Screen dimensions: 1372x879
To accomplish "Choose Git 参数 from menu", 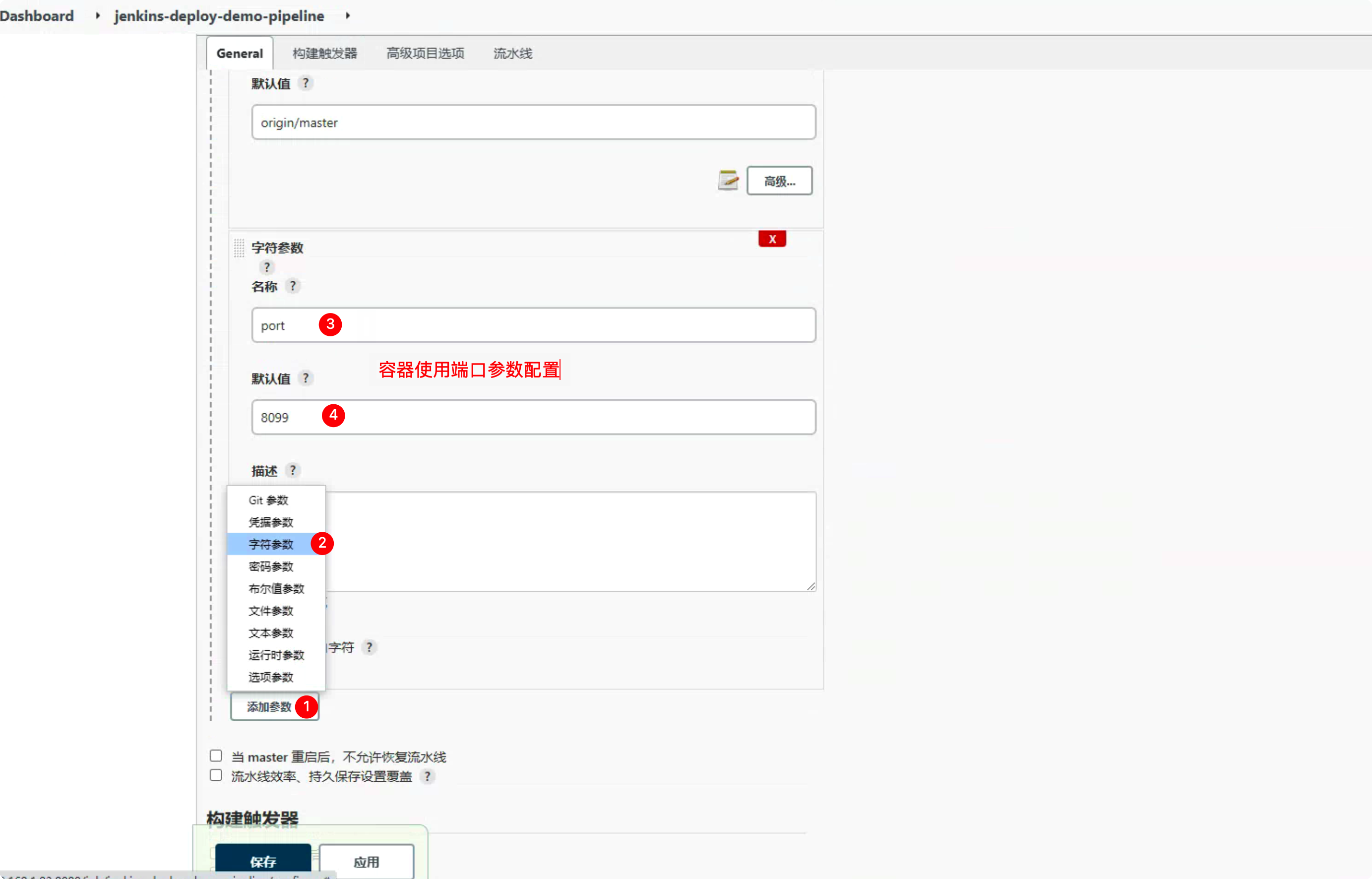I will point(276,501).
